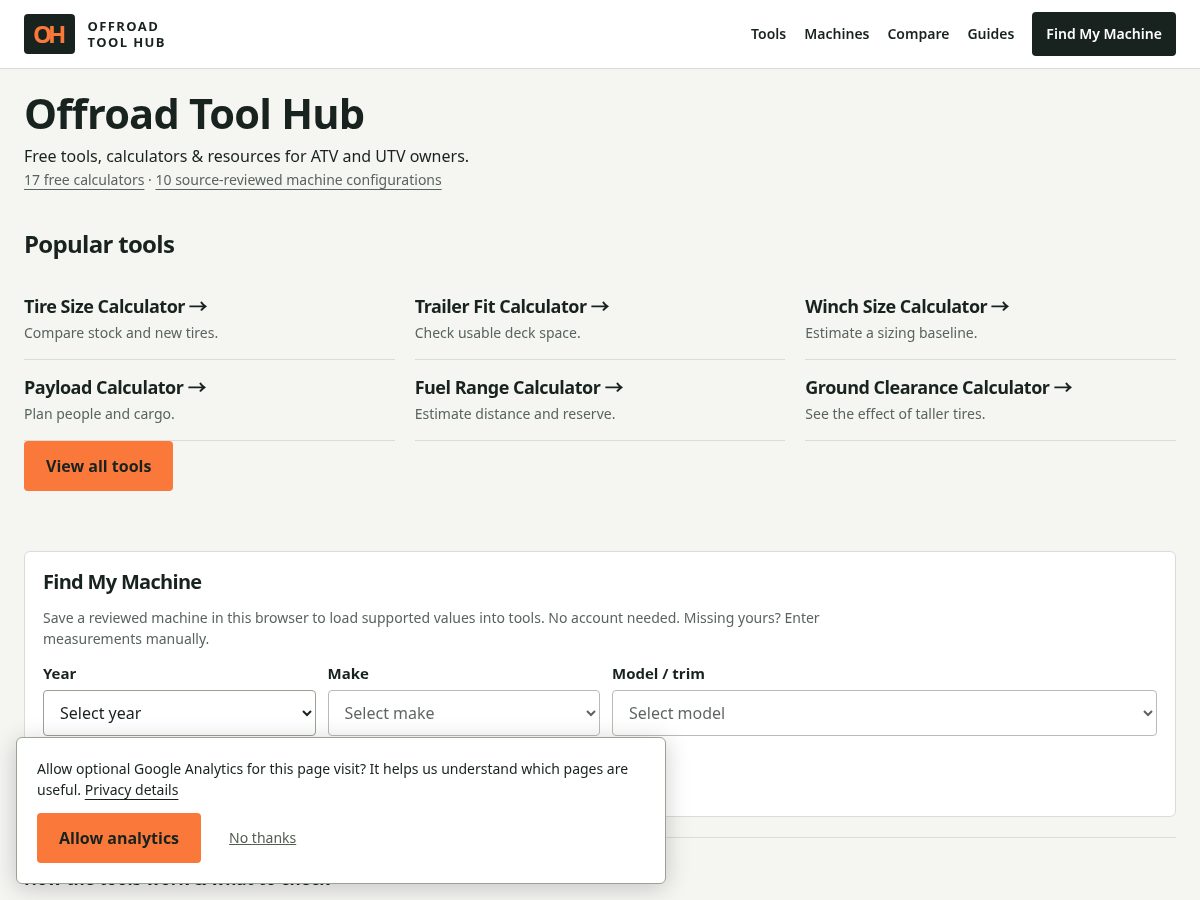This screenshot has height=900, width=1200.
Task: Go to the Machines nav item
Action: point(836,34)
